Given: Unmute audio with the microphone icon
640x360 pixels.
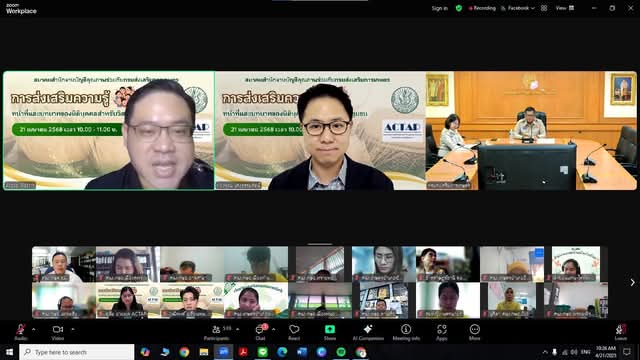Looking at the screenshot, I should click(20, 332).
